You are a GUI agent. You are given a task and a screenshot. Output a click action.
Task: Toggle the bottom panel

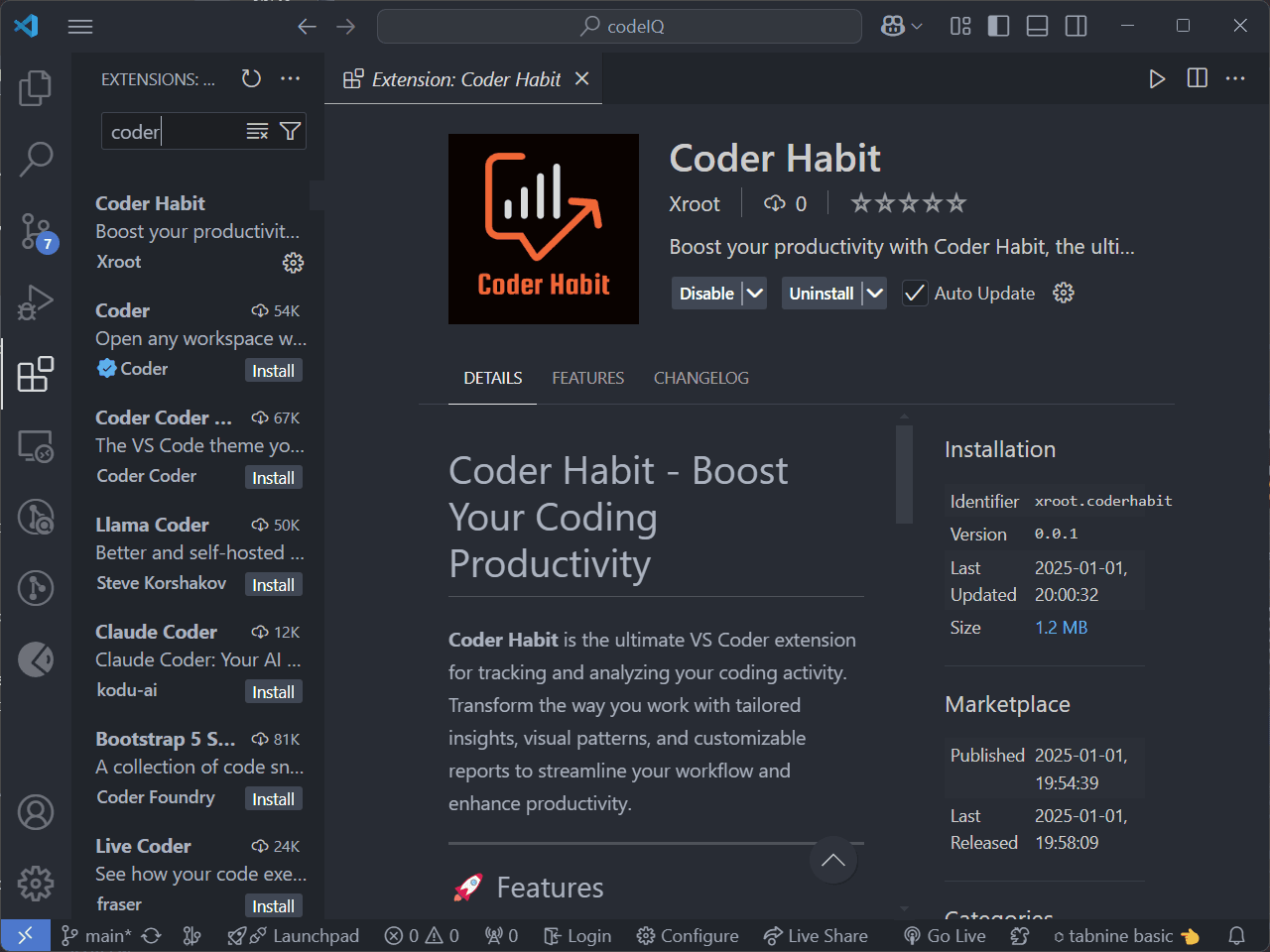coord(1037,26)
